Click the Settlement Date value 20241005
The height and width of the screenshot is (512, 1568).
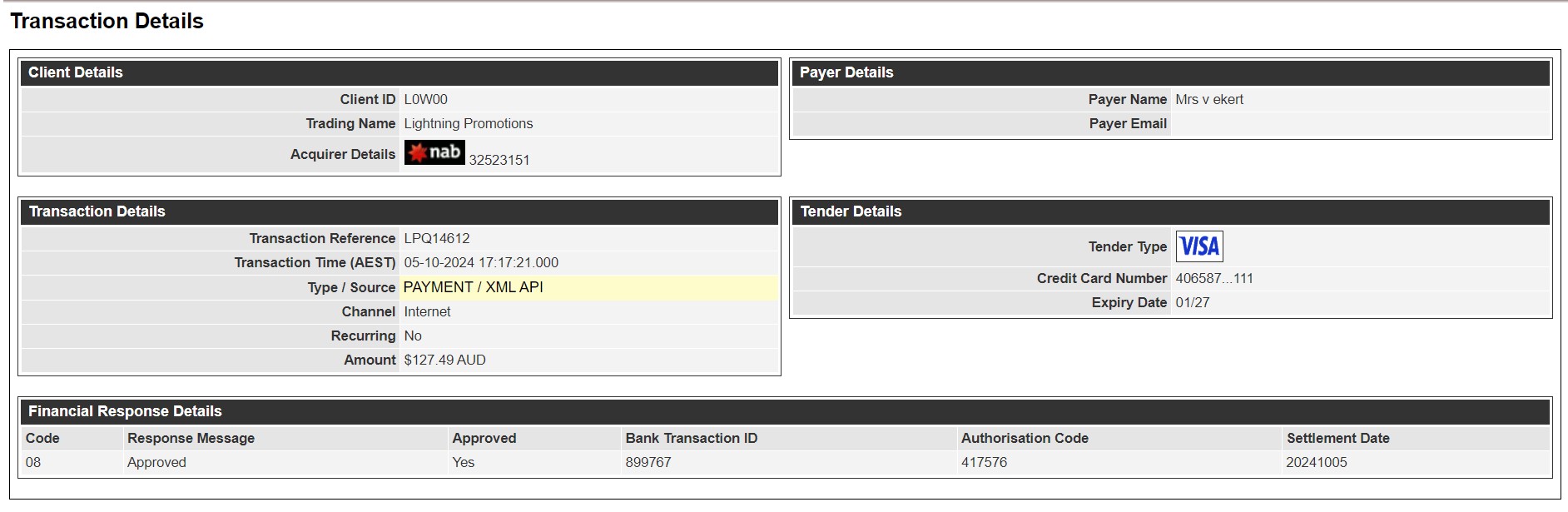click(1317, 462)
